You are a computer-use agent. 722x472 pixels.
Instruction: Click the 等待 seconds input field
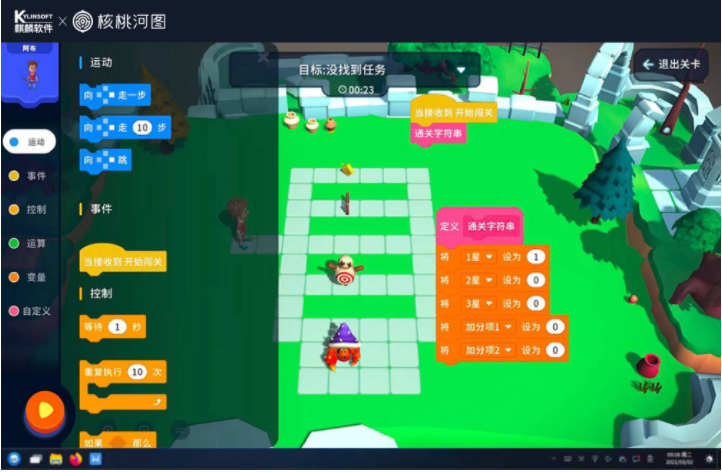click(120, 327)
